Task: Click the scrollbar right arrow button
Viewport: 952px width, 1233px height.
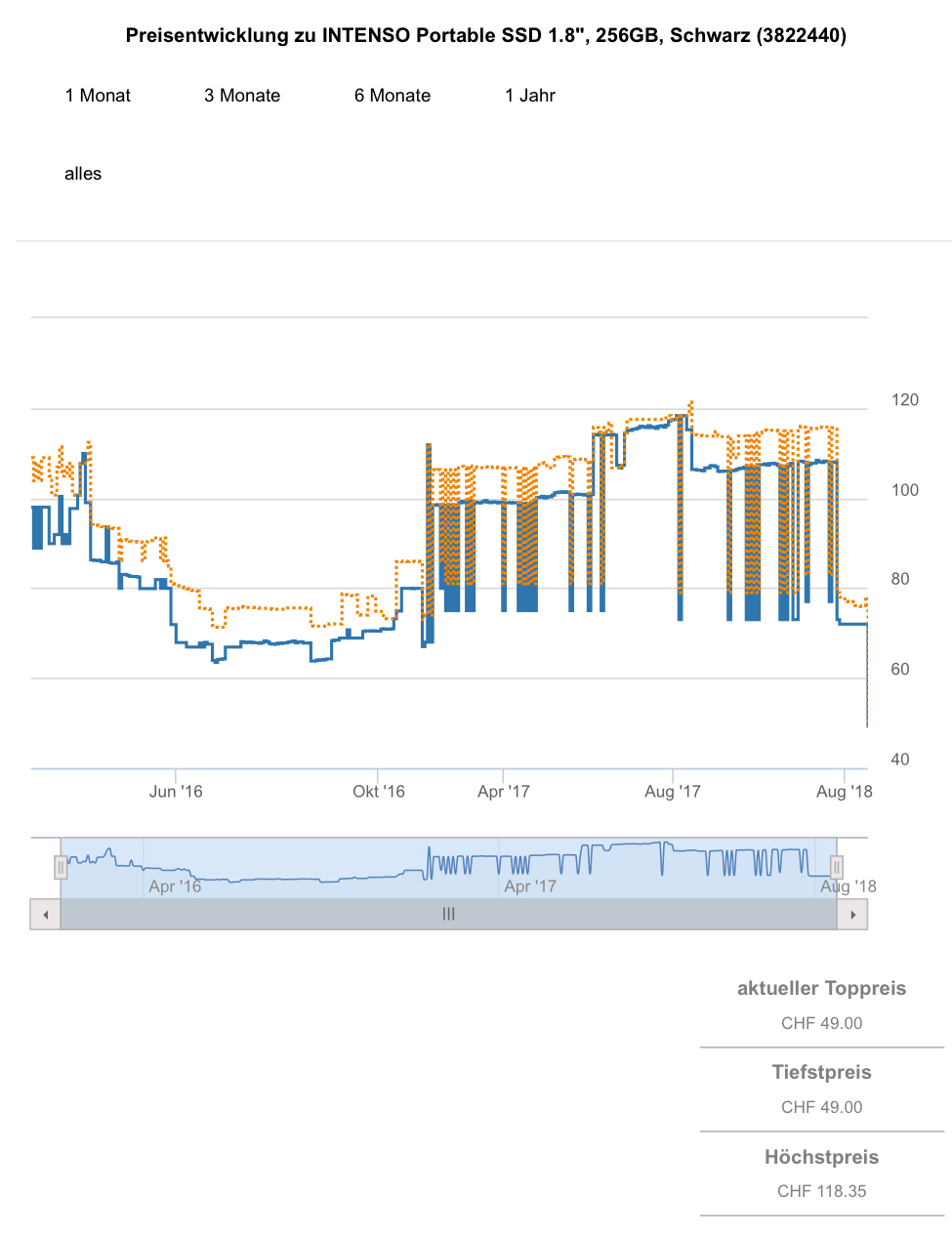Action: coord(852,915)
